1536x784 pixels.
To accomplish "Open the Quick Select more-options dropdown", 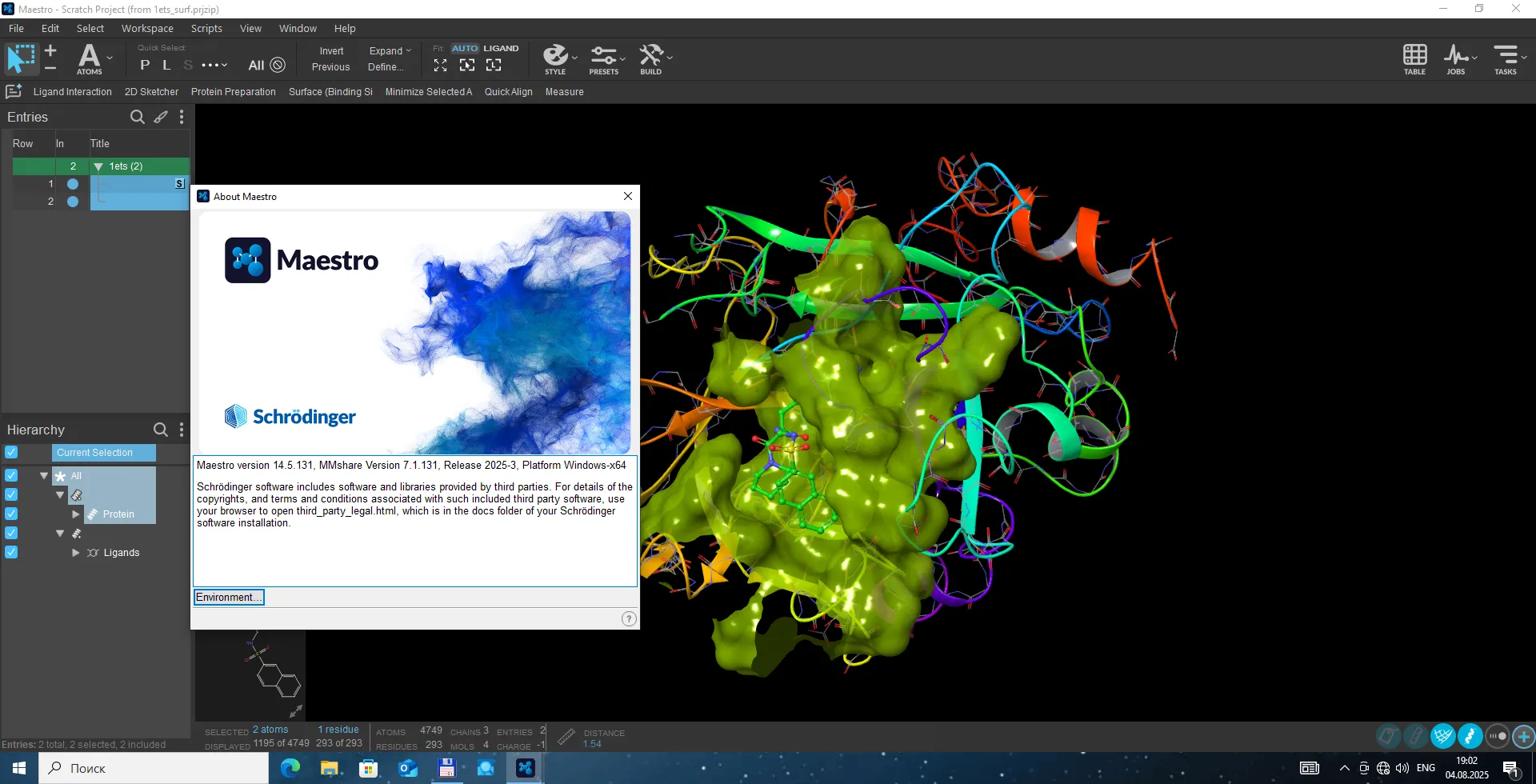I will click(x=214, y=65).
